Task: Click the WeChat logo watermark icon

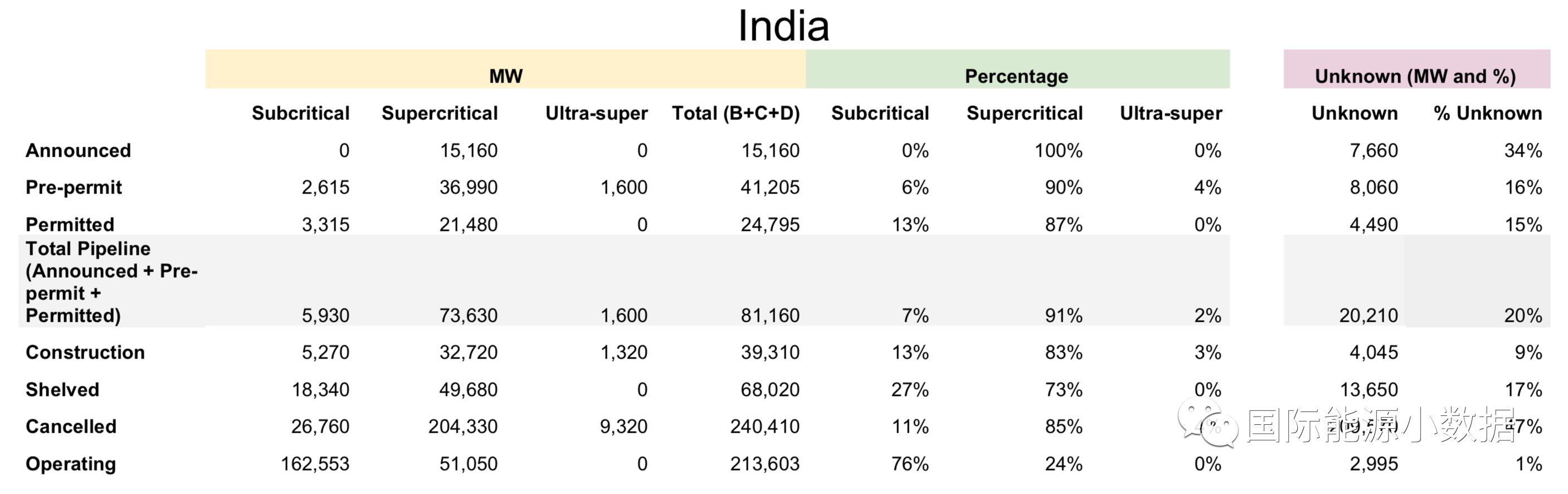Action: pyautogui.click(x=1207, y=422)
